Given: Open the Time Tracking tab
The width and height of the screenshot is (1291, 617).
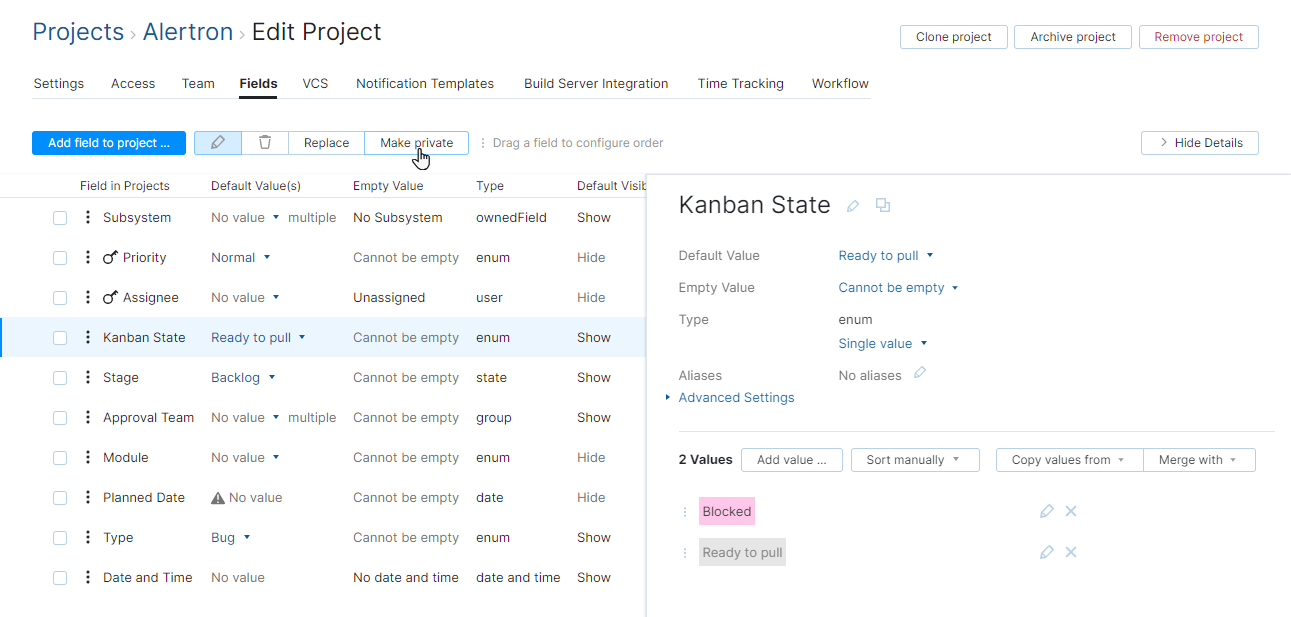Looking at the screenshot, I should pos(740,84).
